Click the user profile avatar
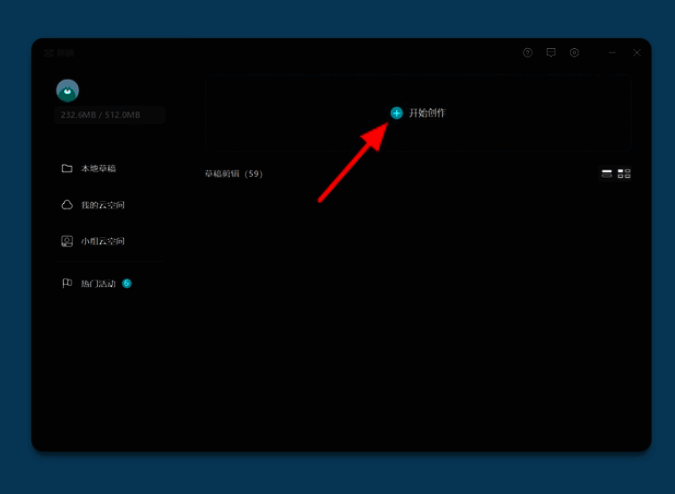This screenshot has width=675, height=494. (x=67, y=91)
